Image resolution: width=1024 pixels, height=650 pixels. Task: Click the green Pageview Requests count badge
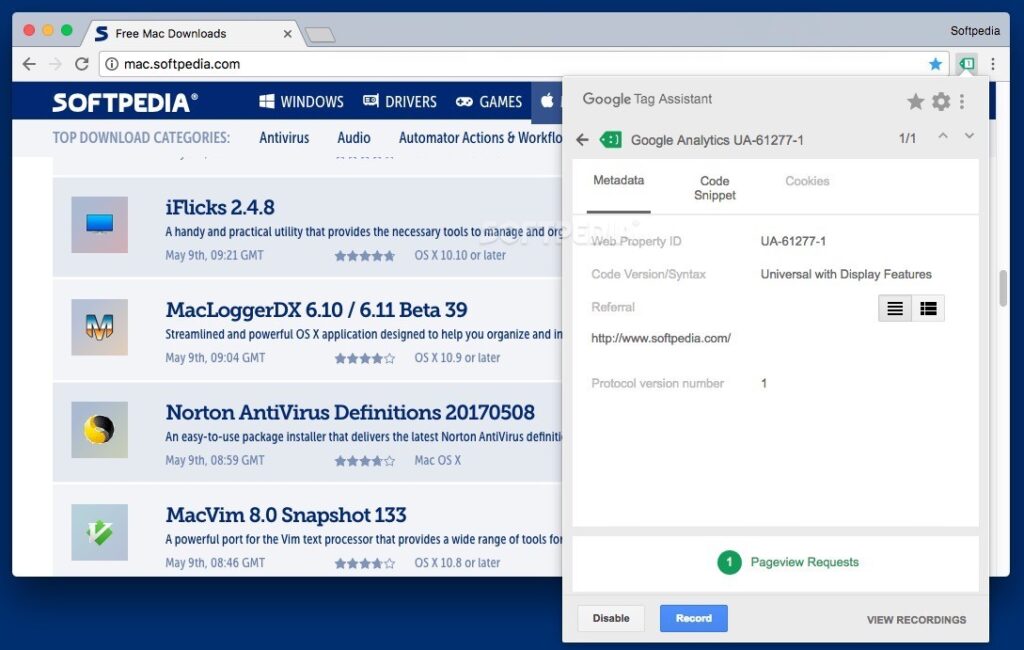729,562
